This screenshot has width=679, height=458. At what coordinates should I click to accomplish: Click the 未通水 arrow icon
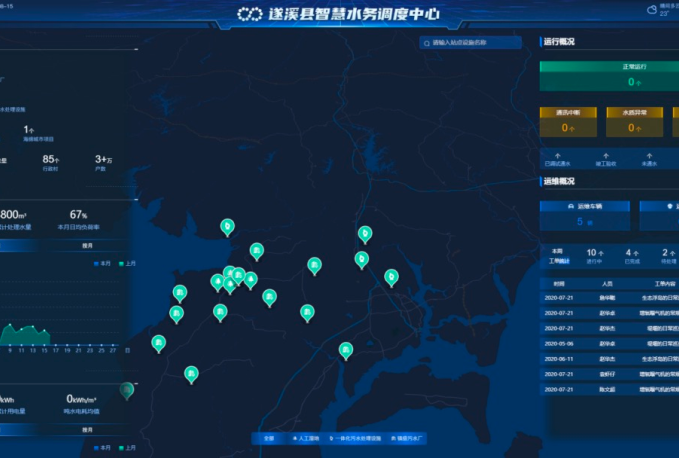[651, 155]
